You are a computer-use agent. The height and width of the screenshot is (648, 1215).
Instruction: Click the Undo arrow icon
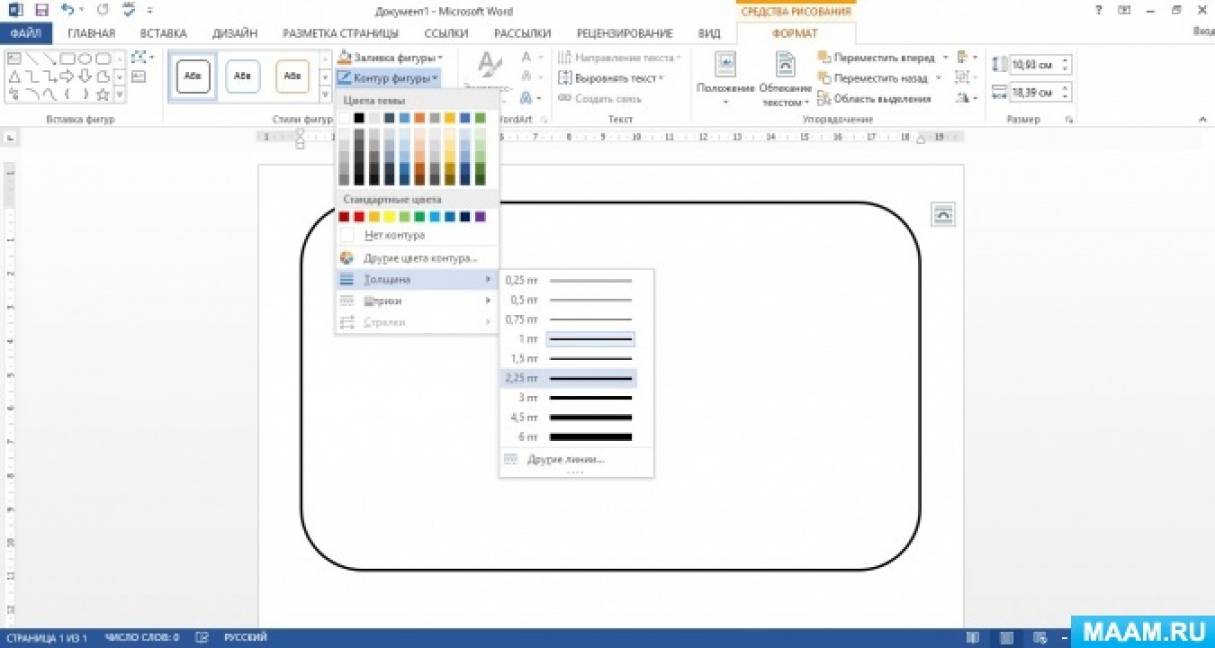click(x=67, y=10)
